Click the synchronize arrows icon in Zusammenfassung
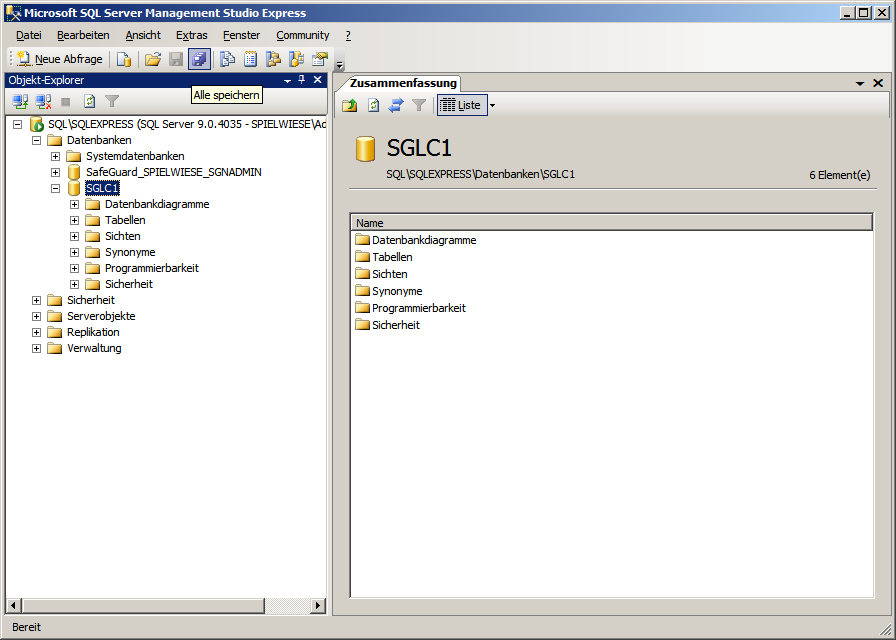896x640 pixels. pyautogui.click(x=396, y=105)
